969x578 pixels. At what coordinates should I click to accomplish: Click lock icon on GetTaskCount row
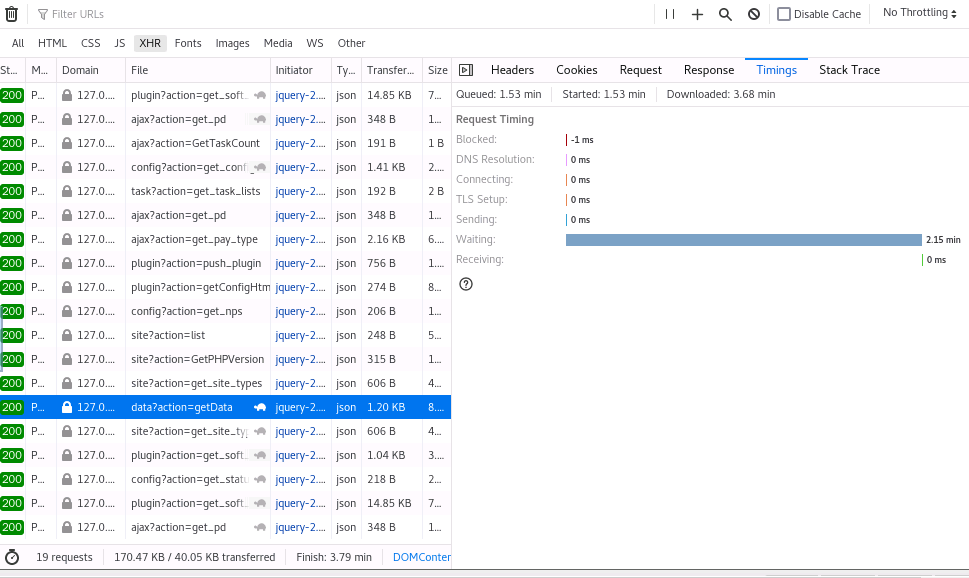pyautogui.click(x=67, y=143)
